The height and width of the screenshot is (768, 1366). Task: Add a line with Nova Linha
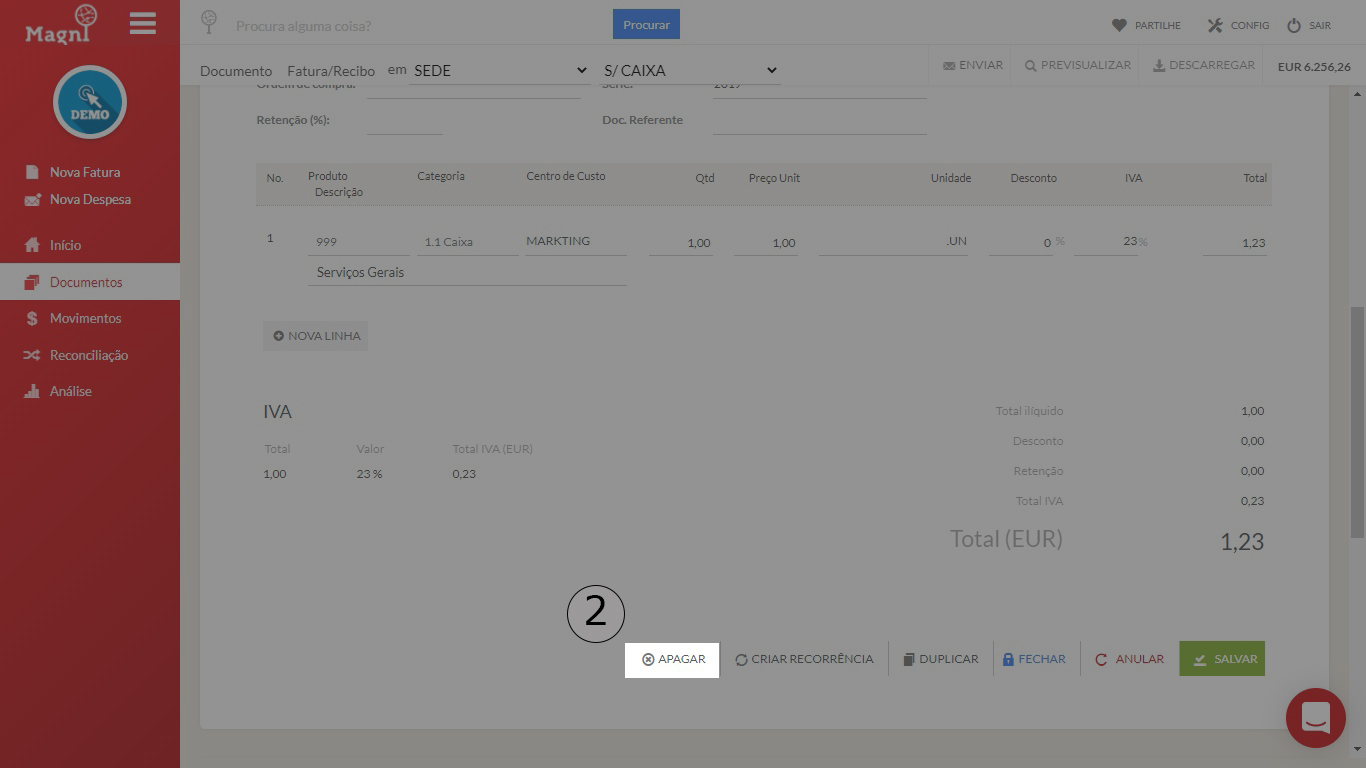coord(316,336)
